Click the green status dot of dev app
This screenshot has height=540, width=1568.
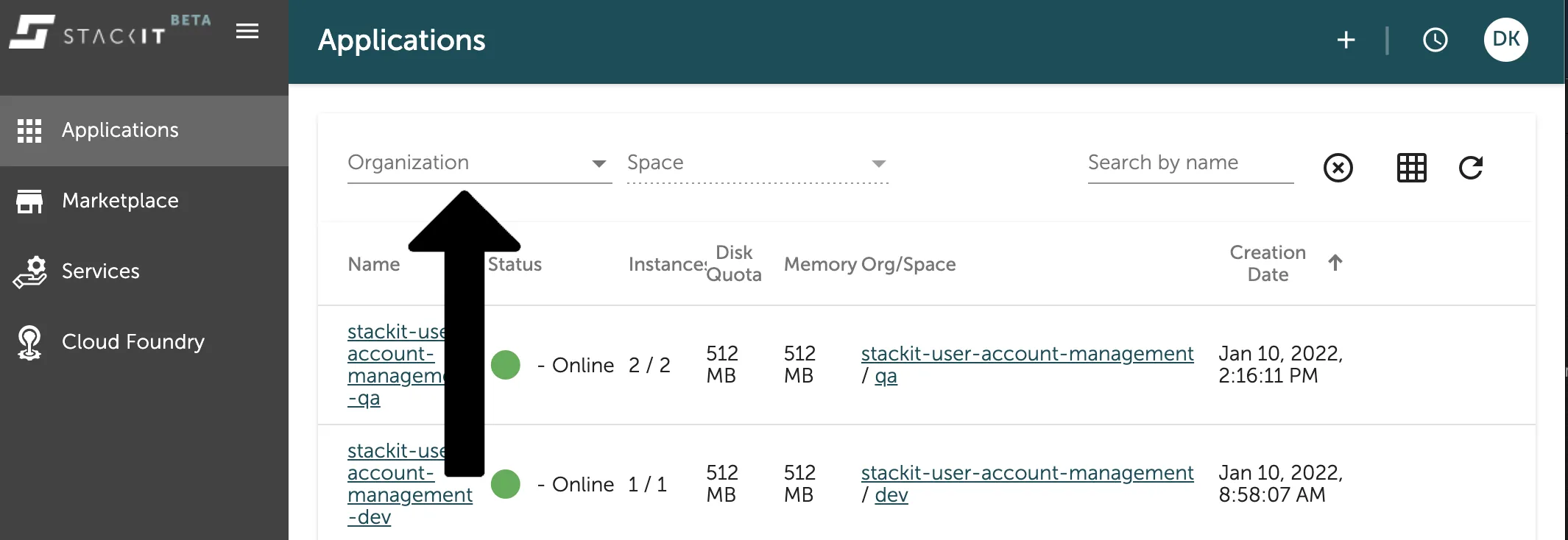coord(506,484)
